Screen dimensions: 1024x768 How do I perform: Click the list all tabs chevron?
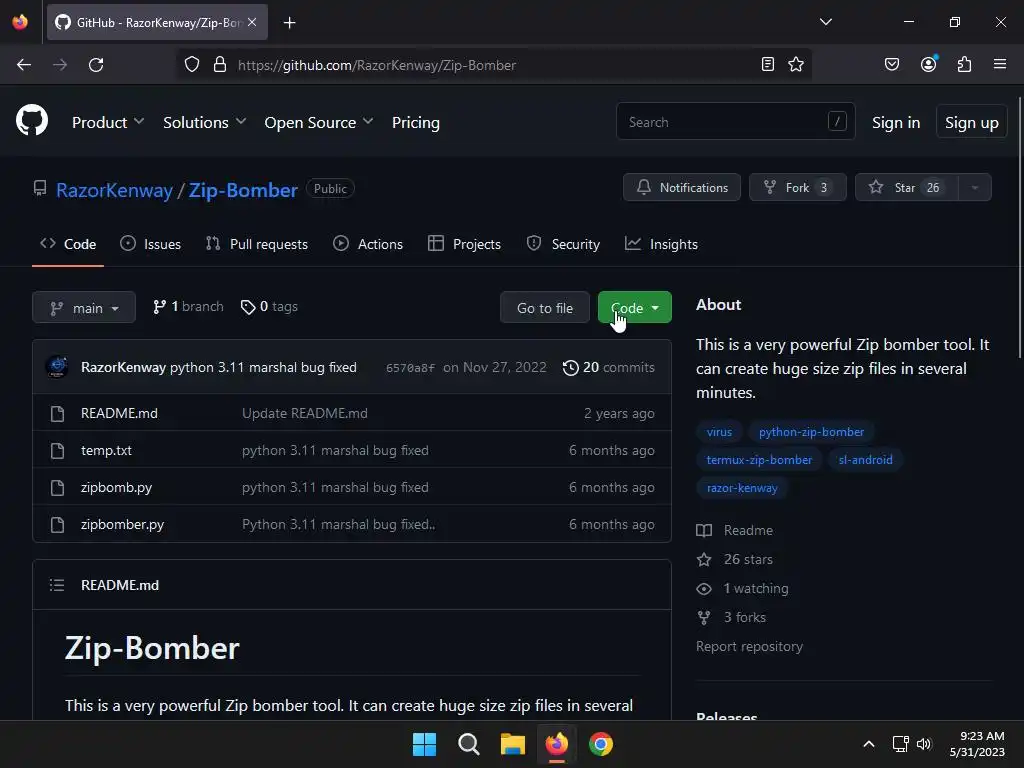pyautogui.click(x=825, y=22)
